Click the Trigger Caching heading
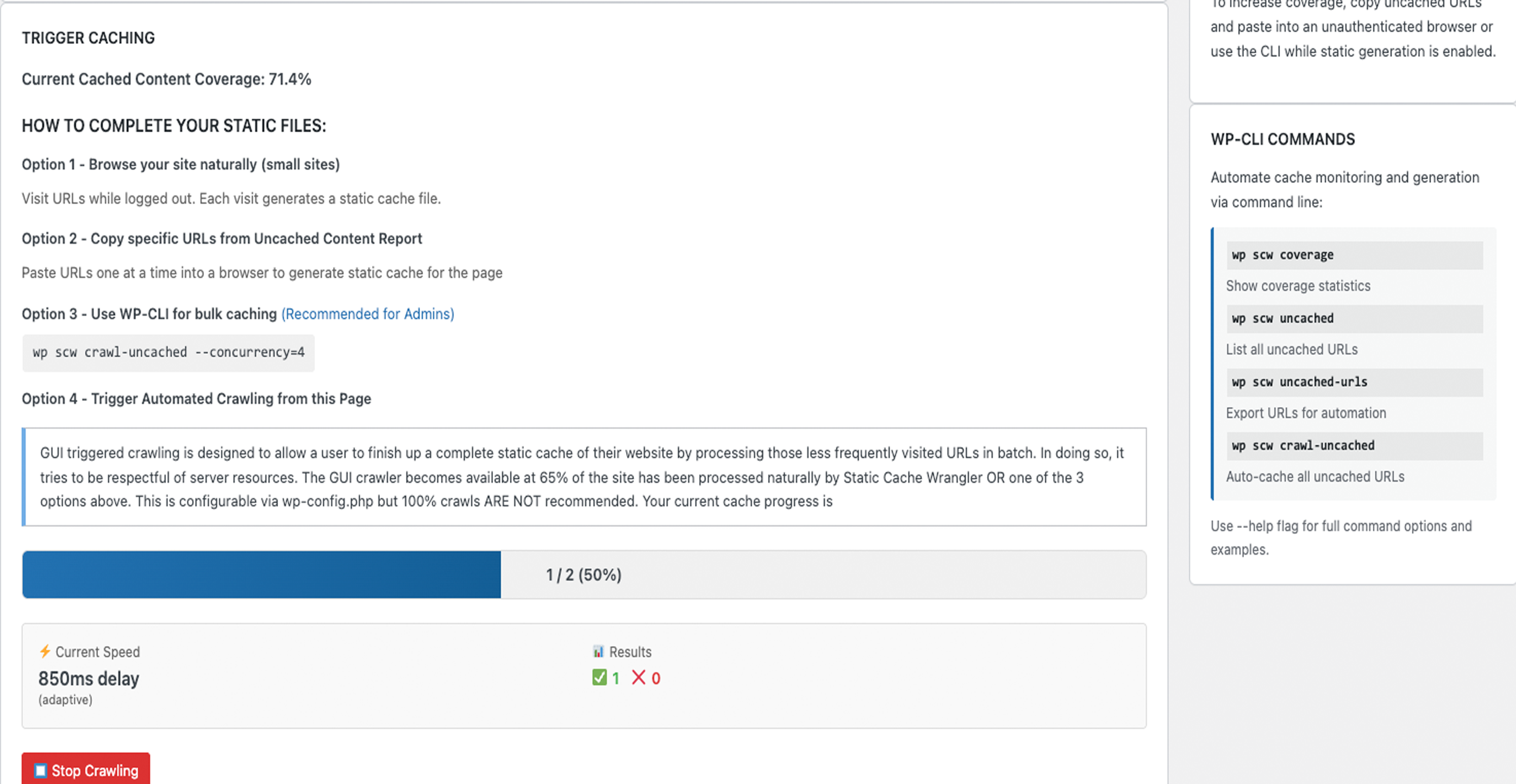The image size is (1516, 784). [88, 38]
